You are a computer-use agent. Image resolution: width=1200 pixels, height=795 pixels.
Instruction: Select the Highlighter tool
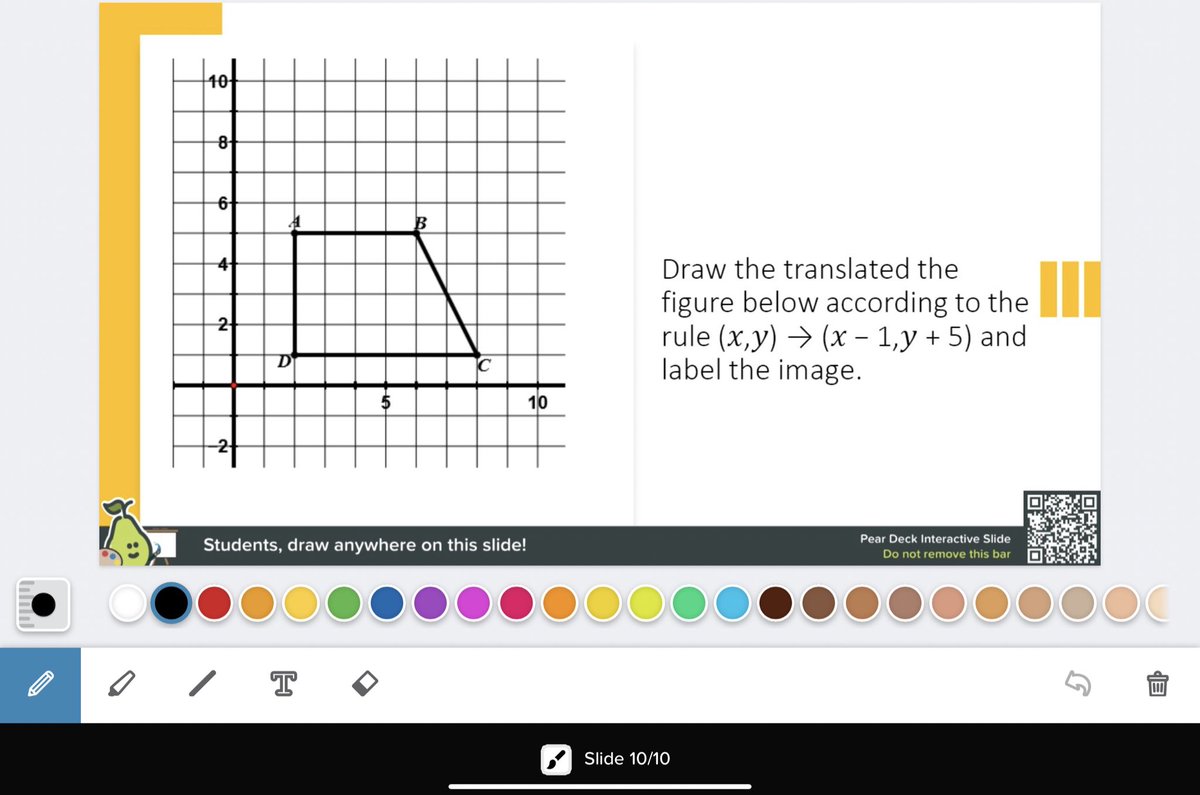click(x=122, y=685)
